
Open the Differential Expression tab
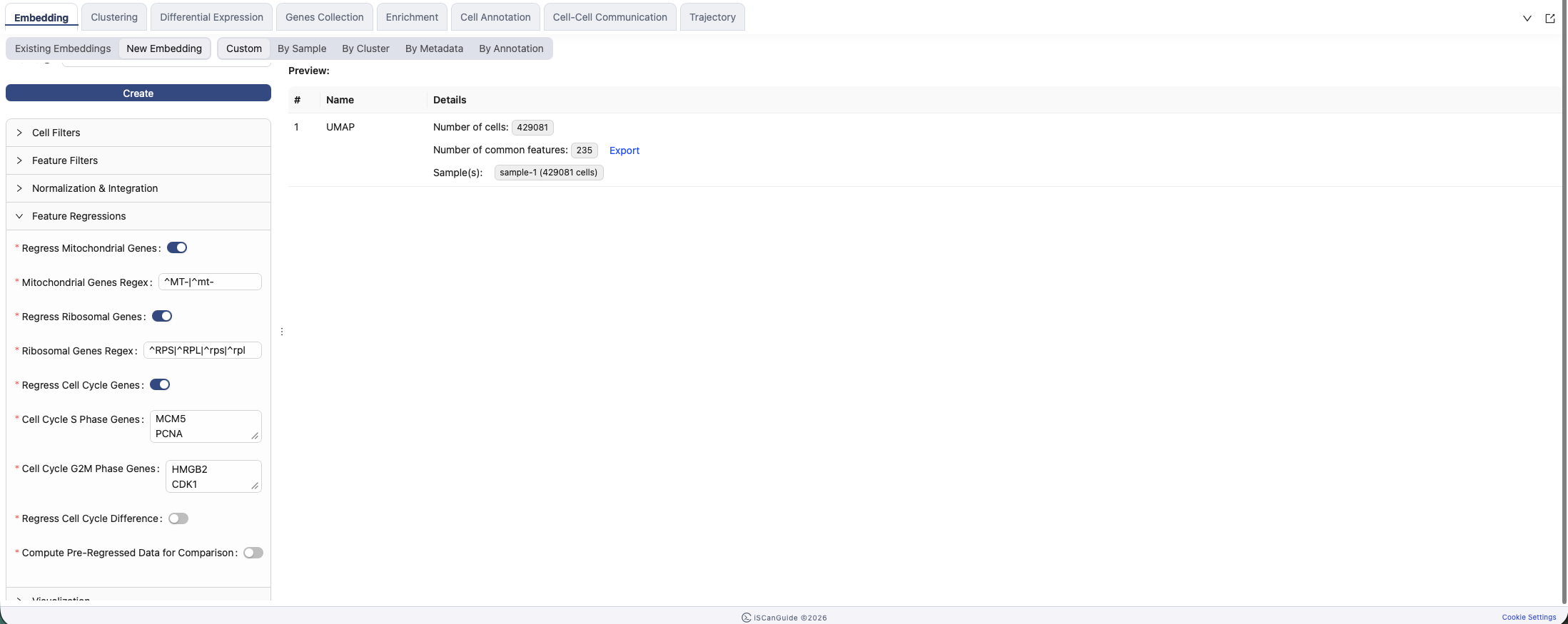(x=211, y=17)
